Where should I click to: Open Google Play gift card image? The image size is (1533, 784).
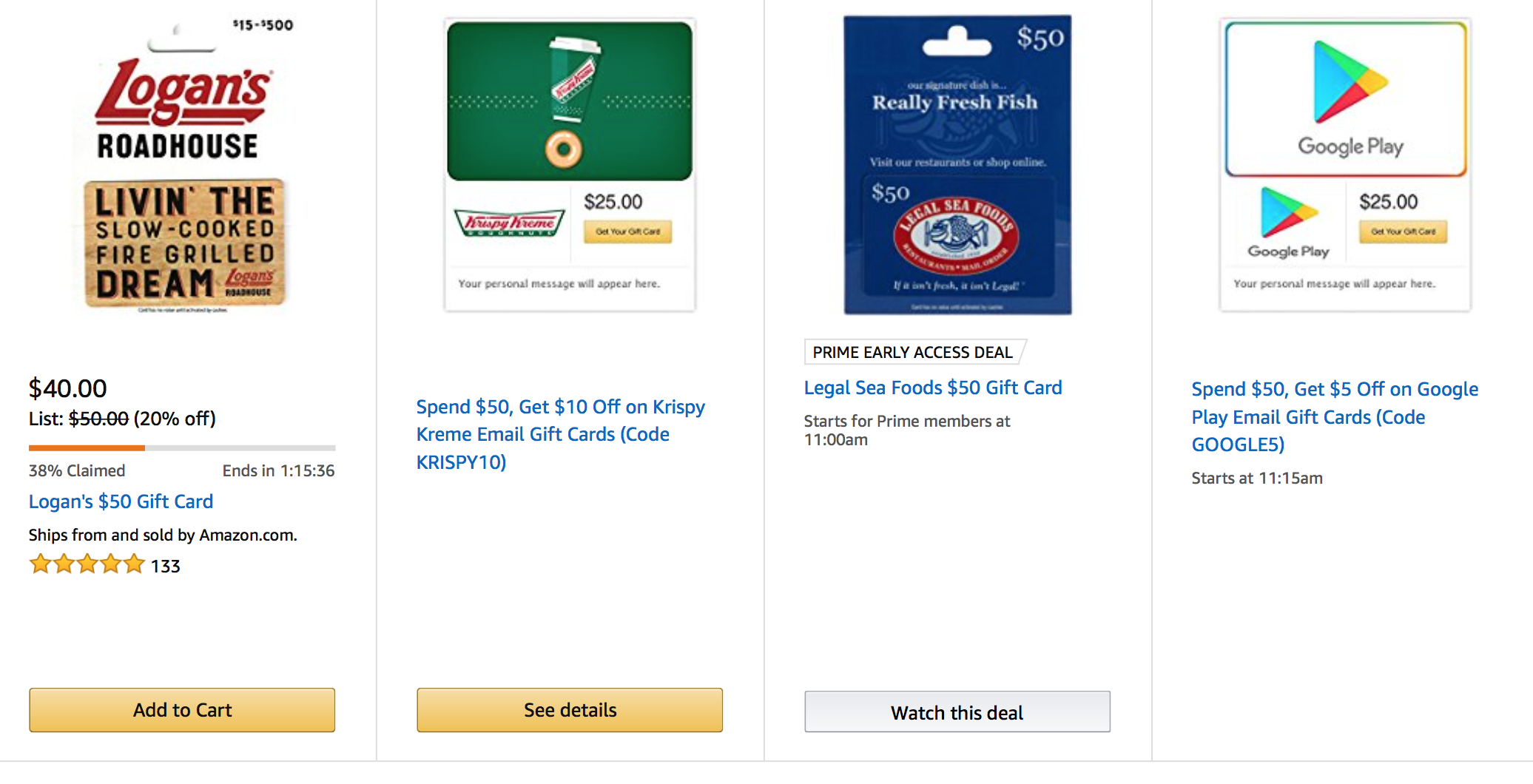point(1345,165)
